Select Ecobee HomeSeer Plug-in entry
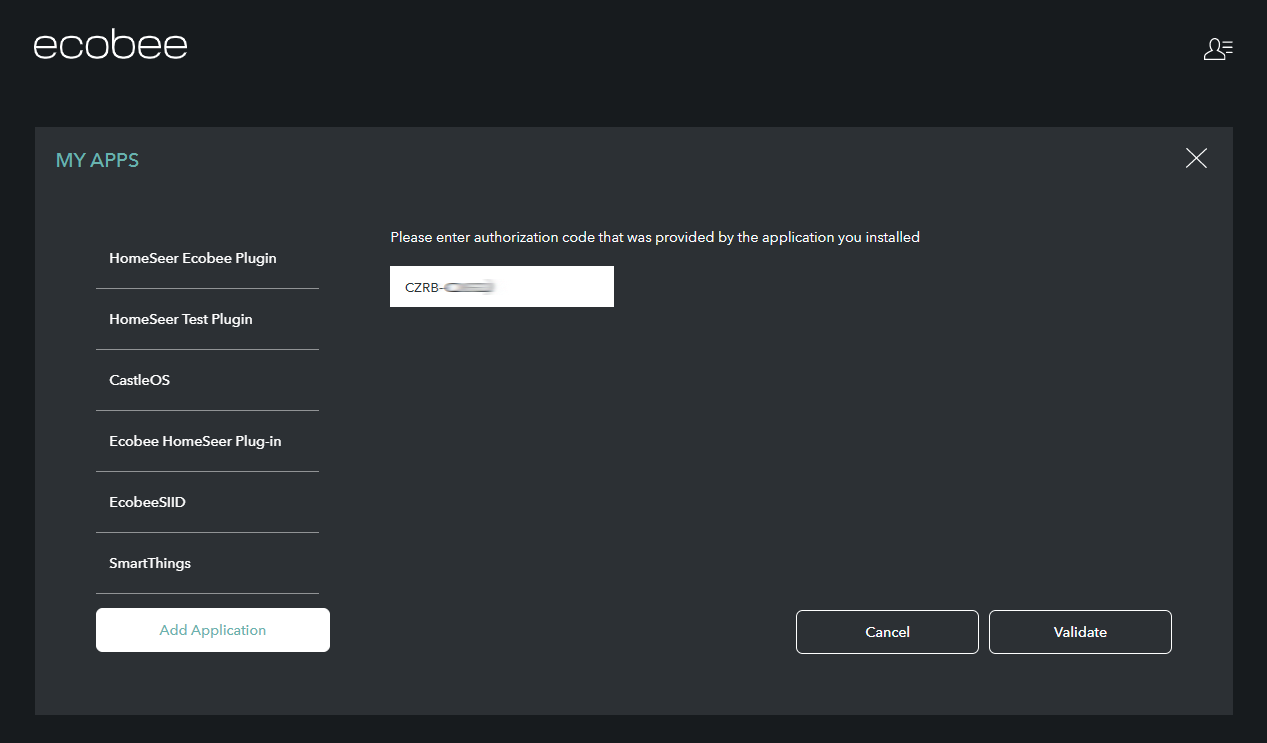Screen dimensions: 1267x743 195,441
